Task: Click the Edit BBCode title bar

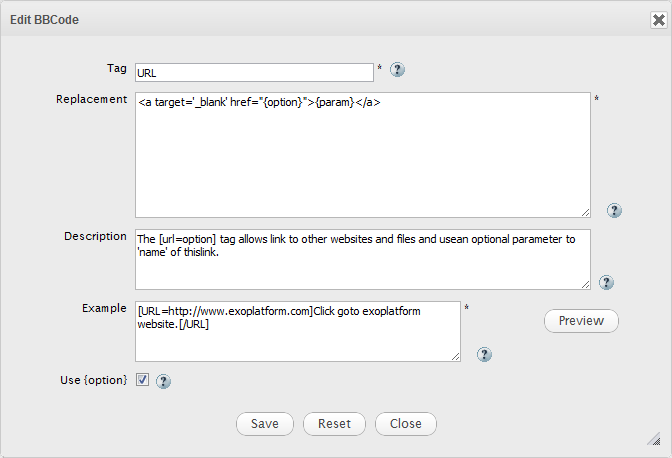Action: [300, 19]
